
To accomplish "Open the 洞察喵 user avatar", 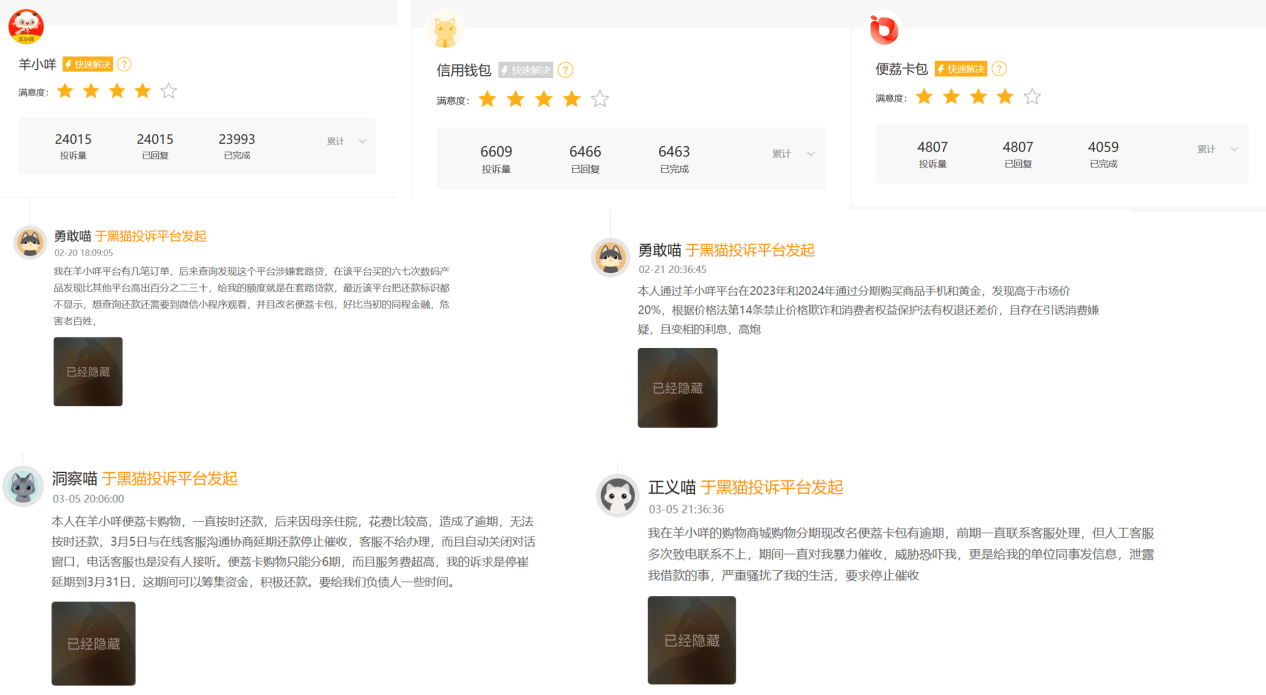I will tap(22, 486).
